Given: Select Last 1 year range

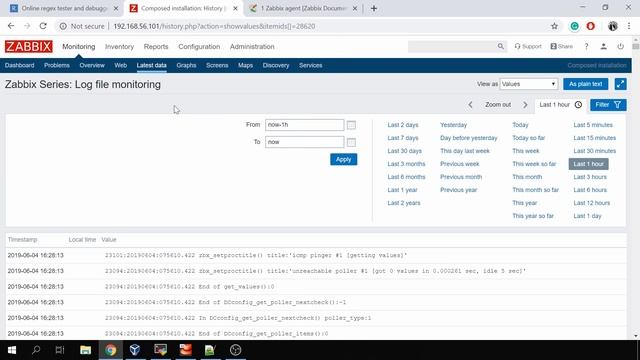Looking at the screenshot, I should pyautogui.click(x=402, y=190).
